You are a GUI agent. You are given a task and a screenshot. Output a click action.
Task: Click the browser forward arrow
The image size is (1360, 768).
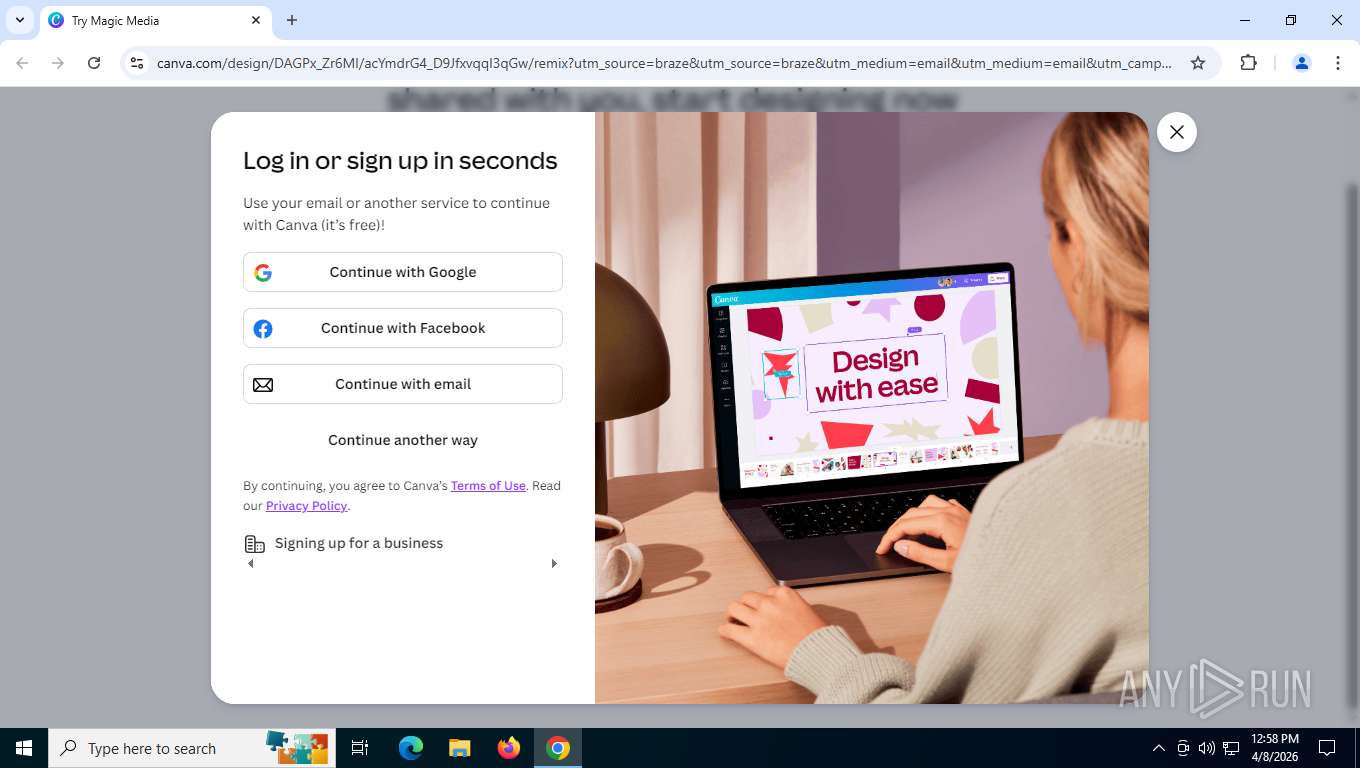pyautogui.click(x=58, y=63)
